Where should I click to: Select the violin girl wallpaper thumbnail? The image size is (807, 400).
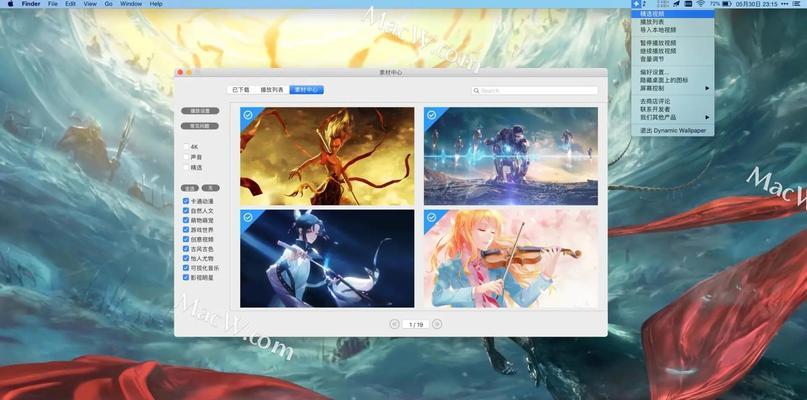[511, 258]
